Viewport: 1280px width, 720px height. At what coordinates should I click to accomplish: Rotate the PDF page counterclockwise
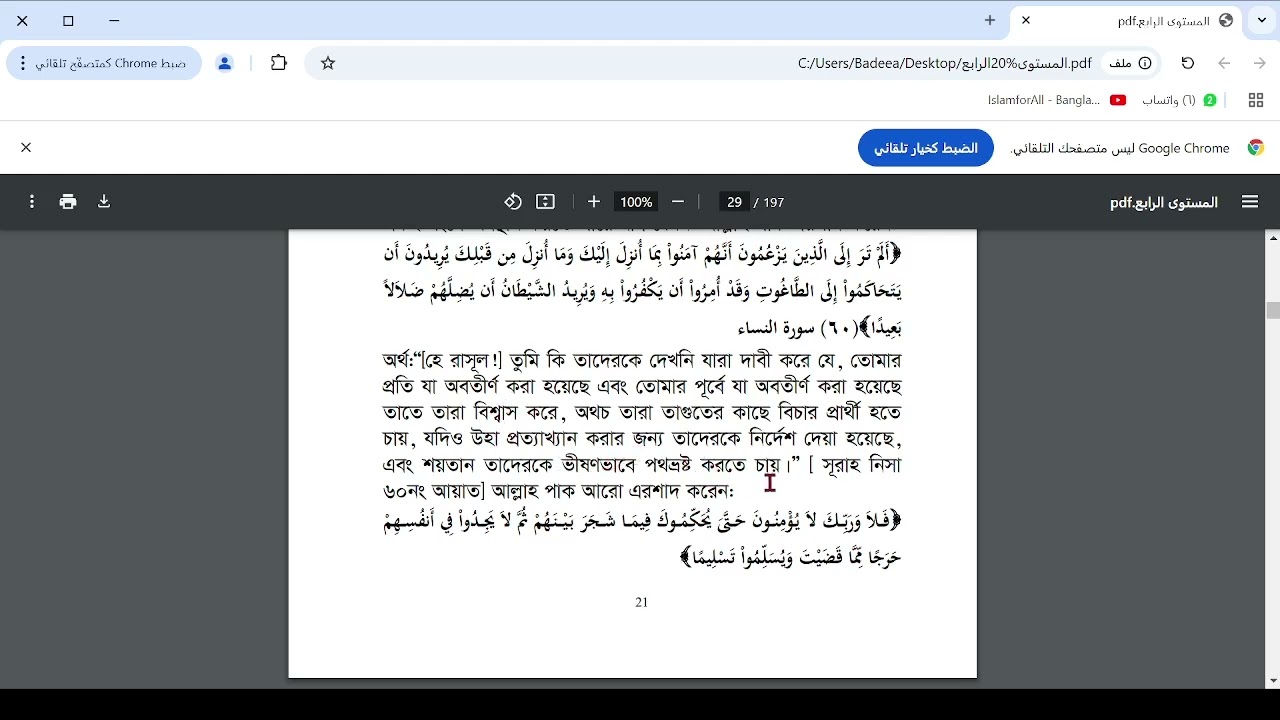(x=513, y=202)
